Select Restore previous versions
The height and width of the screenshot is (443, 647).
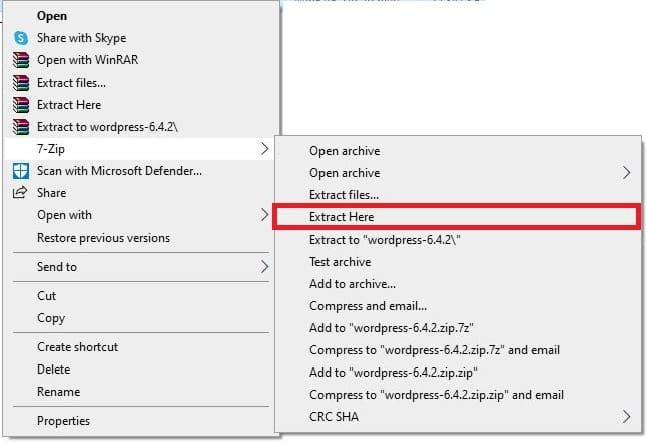click(x=103, y=238)
